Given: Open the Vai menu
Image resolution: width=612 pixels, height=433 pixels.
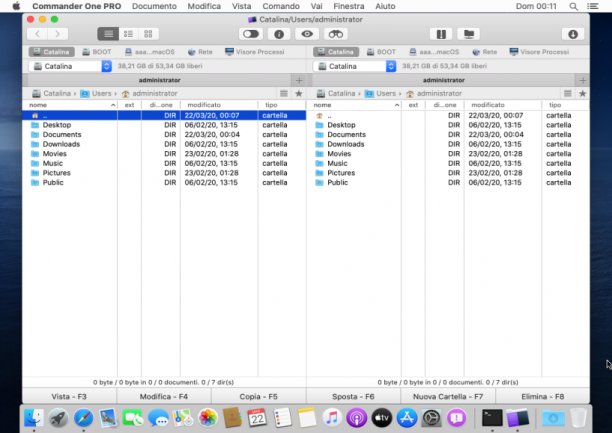Looking at the screenshot, I should [x=317, y=6].
